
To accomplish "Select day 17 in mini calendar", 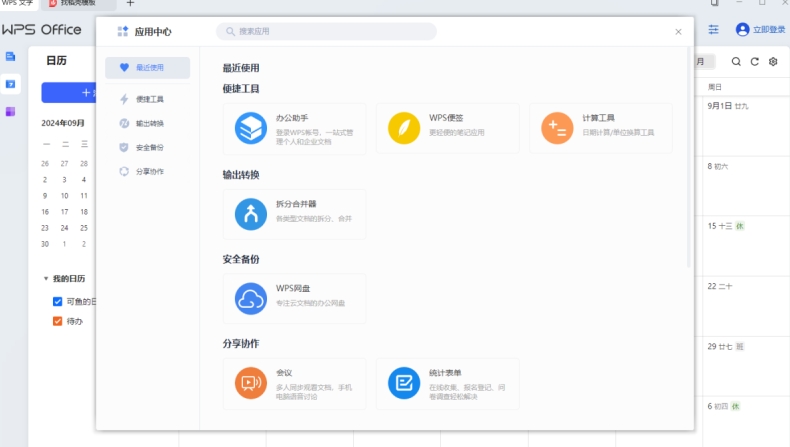I will pos(64,212).
